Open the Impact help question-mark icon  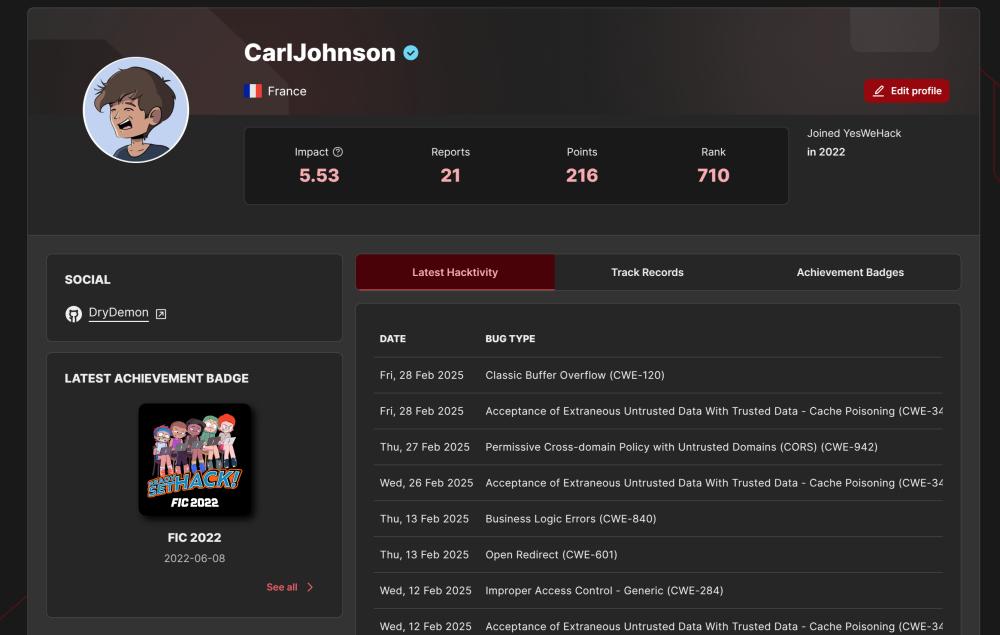tap(338, 152)
